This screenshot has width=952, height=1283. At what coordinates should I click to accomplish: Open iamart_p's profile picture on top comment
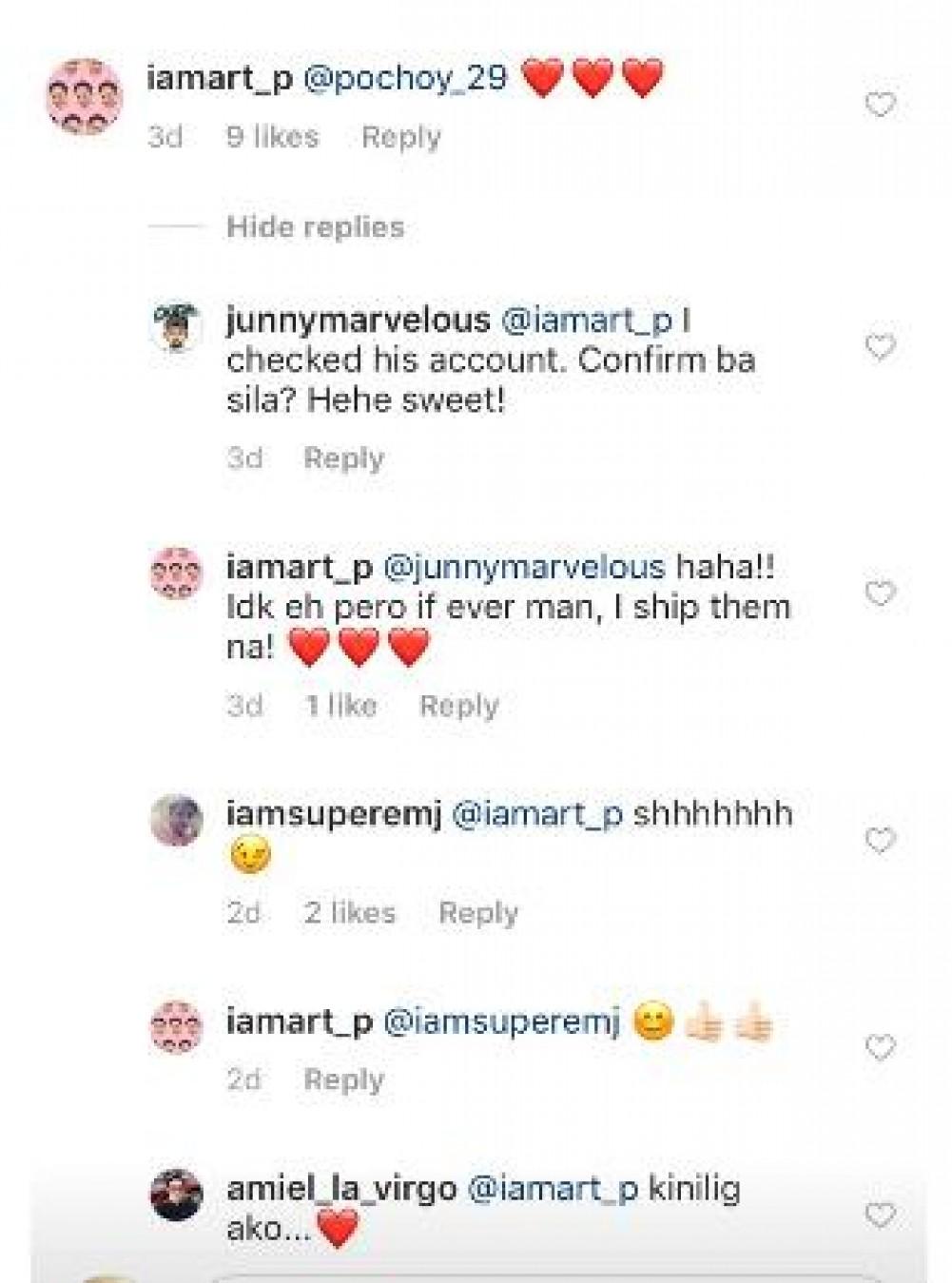85,97
